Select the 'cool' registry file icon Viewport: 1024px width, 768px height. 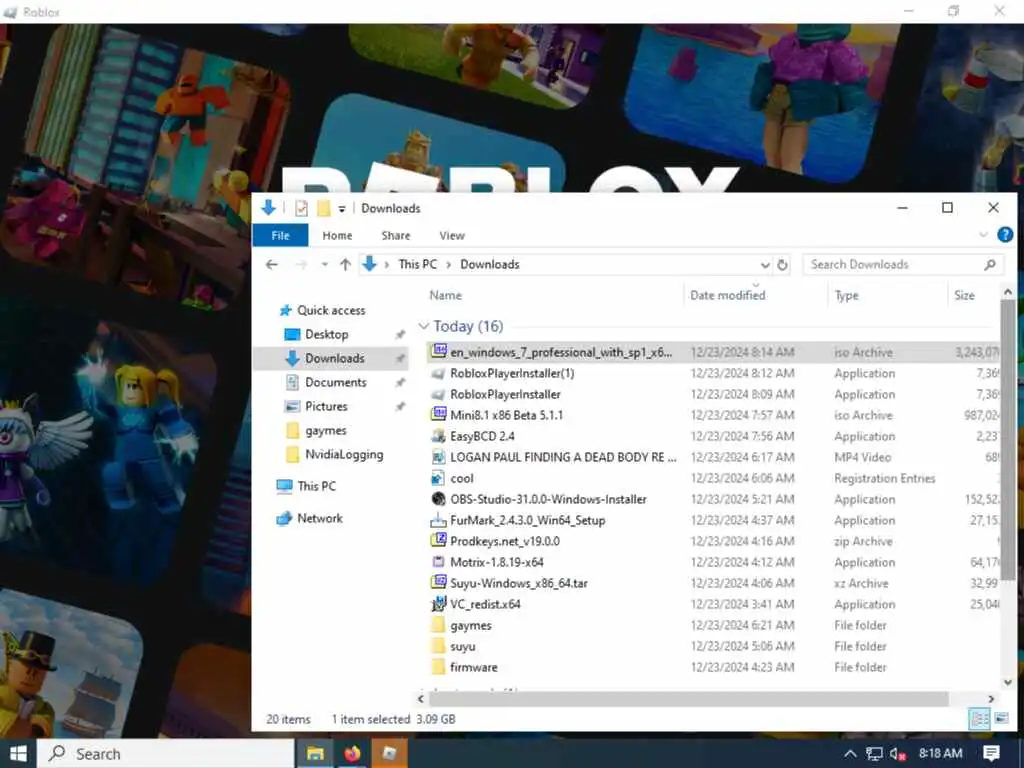click(x=438, y=478)
